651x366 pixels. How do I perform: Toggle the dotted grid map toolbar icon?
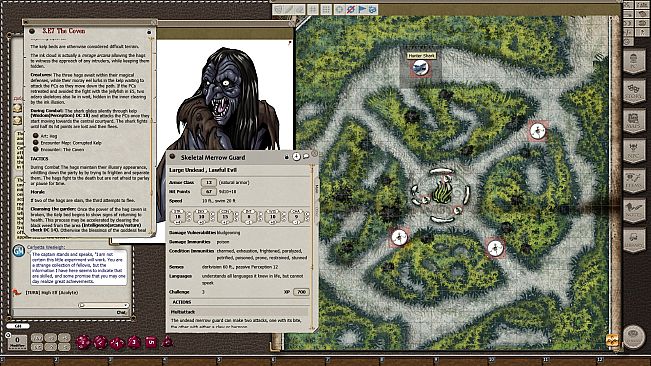326,9
